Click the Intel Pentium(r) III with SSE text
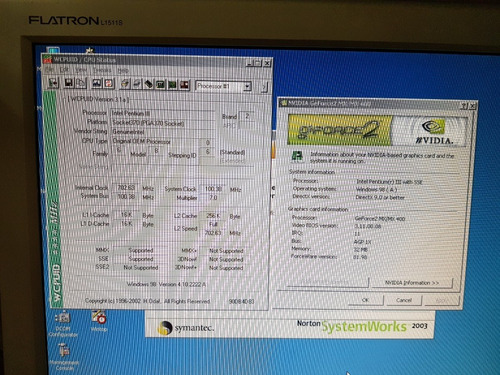The image size is (500, 375). [x=389, y=182]
